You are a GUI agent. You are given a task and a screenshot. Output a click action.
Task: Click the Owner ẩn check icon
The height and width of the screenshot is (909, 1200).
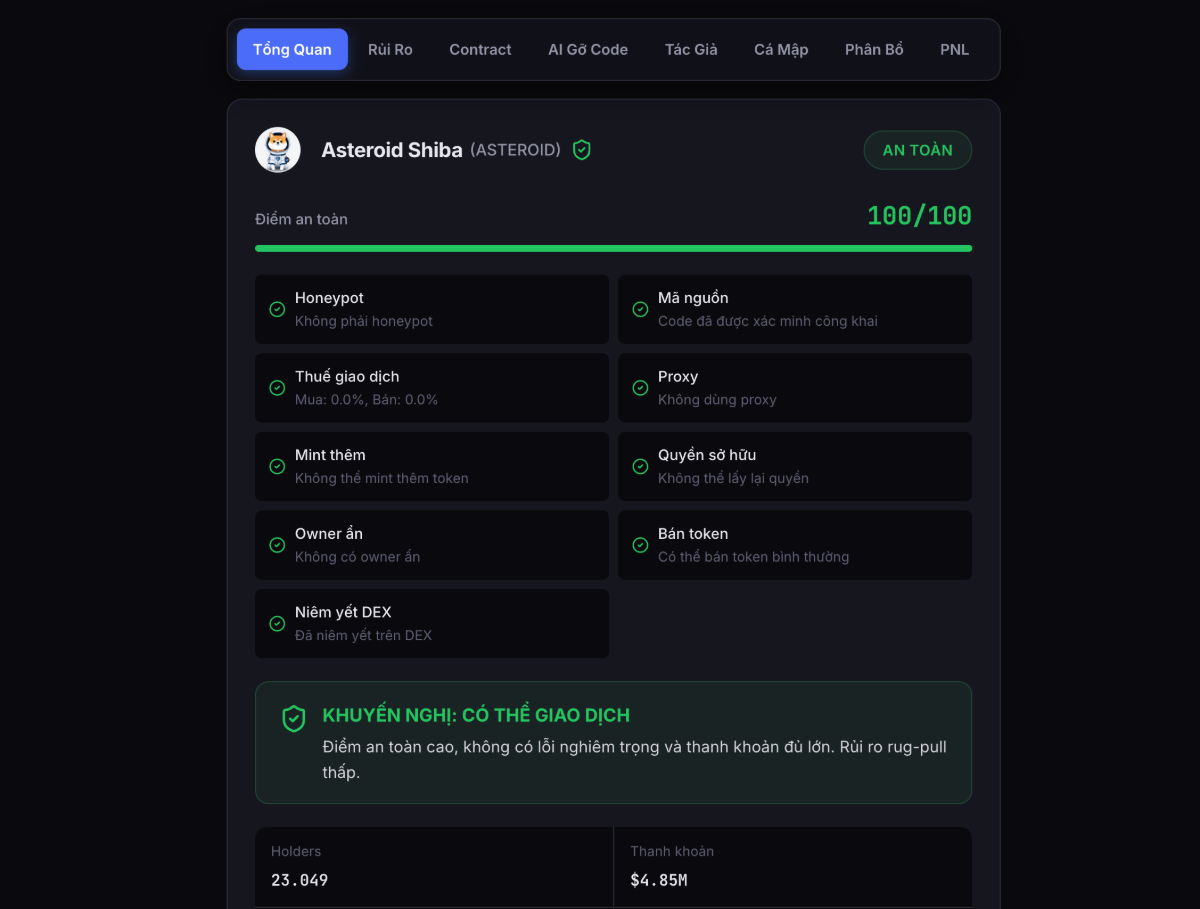tap(277, 545)
